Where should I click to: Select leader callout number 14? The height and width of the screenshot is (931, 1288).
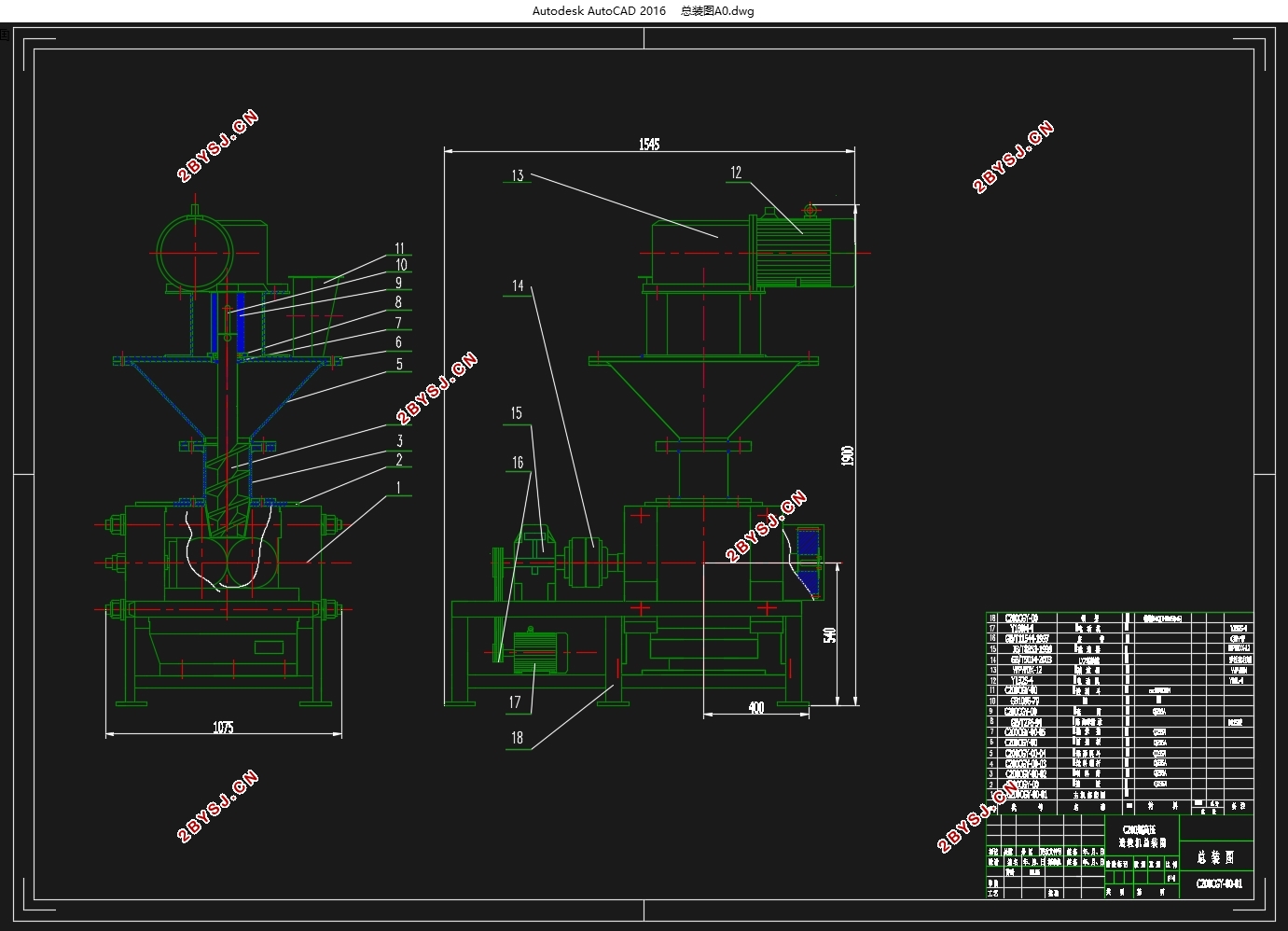pos(519,285)
